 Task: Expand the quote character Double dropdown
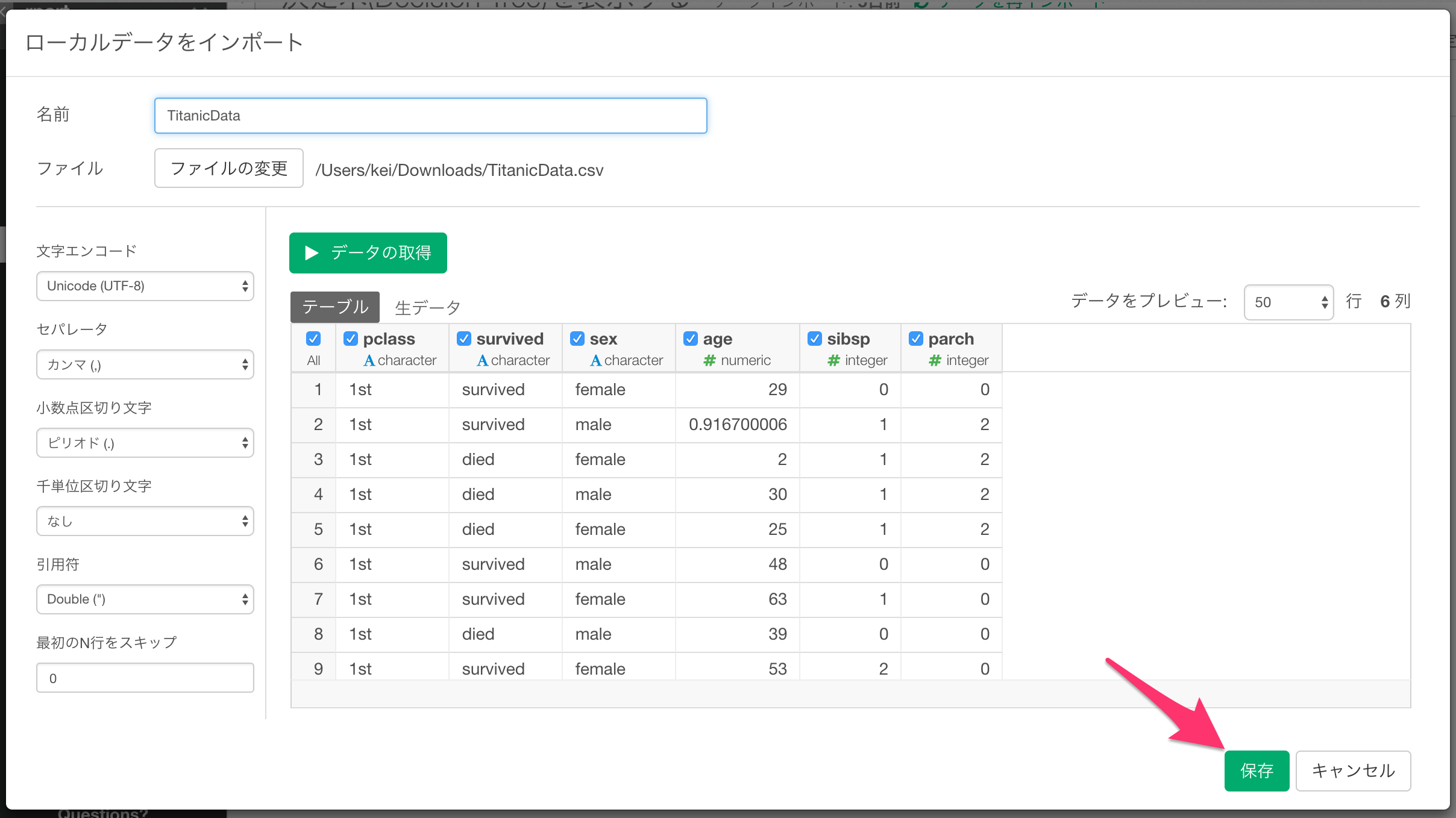(145, 599)
